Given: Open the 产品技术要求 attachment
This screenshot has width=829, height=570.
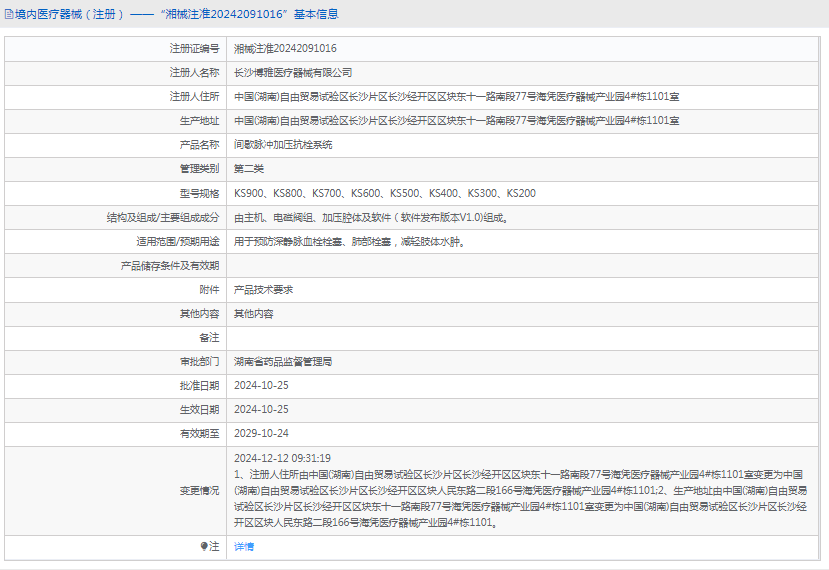Looking at the screenshot, I should click(263, 290).
